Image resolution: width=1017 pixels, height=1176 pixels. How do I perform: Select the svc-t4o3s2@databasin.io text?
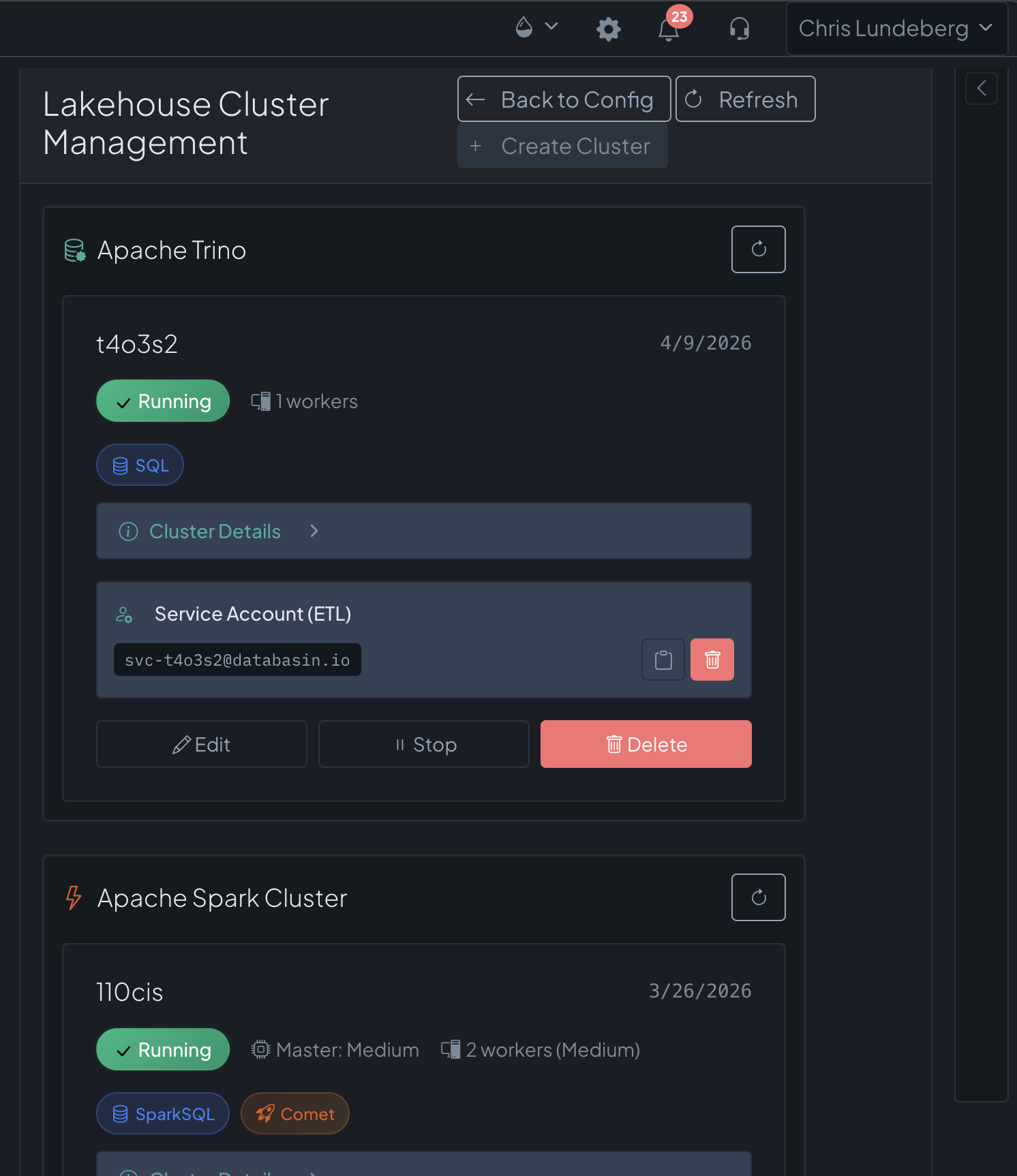click(x=237, y=660)
